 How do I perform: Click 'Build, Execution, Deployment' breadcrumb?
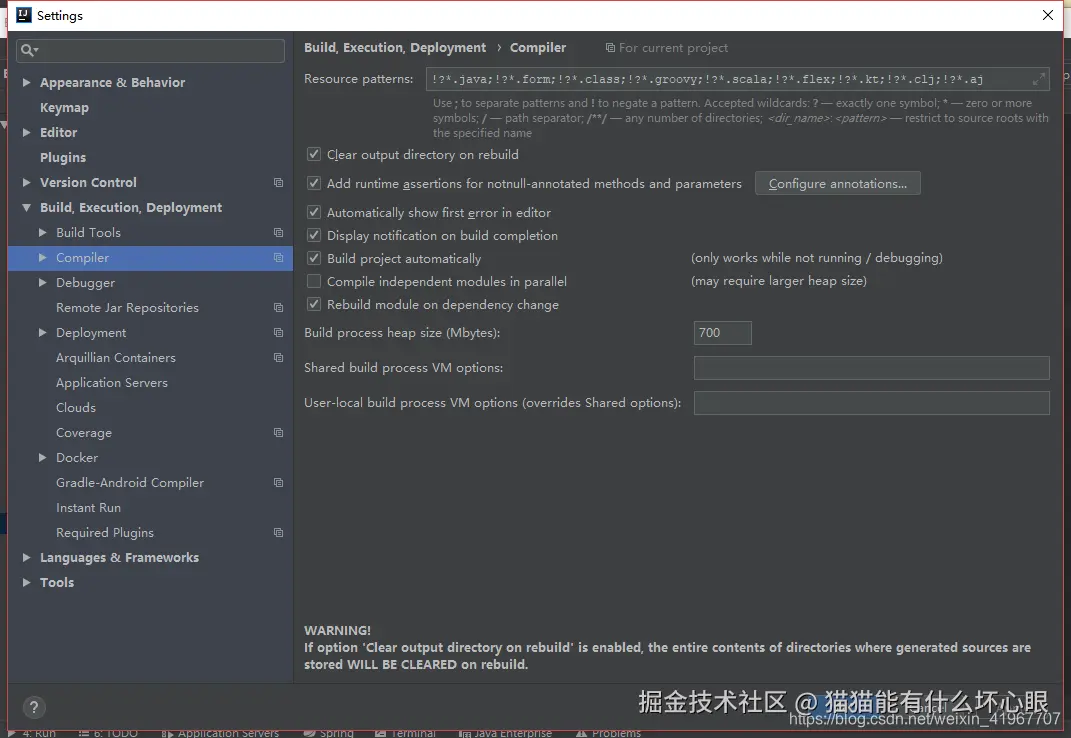click(x=395, y=48)
